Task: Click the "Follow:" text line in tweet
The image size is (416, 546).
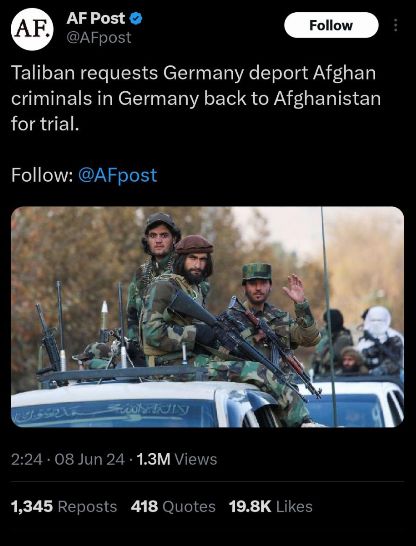Action: pos(42,175)
